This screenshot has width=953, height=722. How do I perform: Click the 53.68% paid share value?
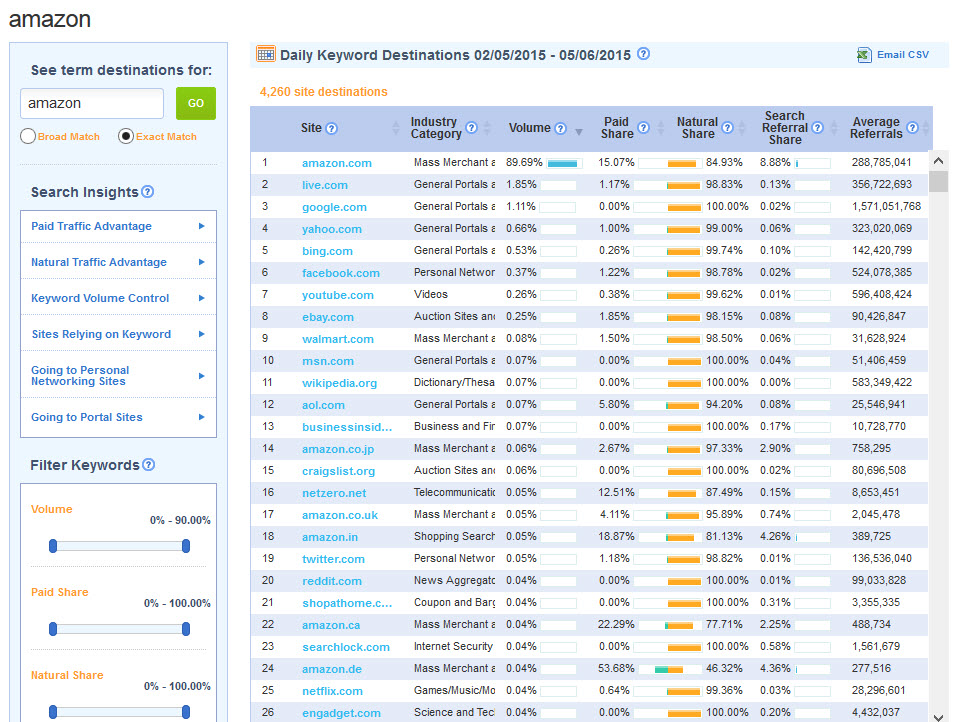pos(616,669)
